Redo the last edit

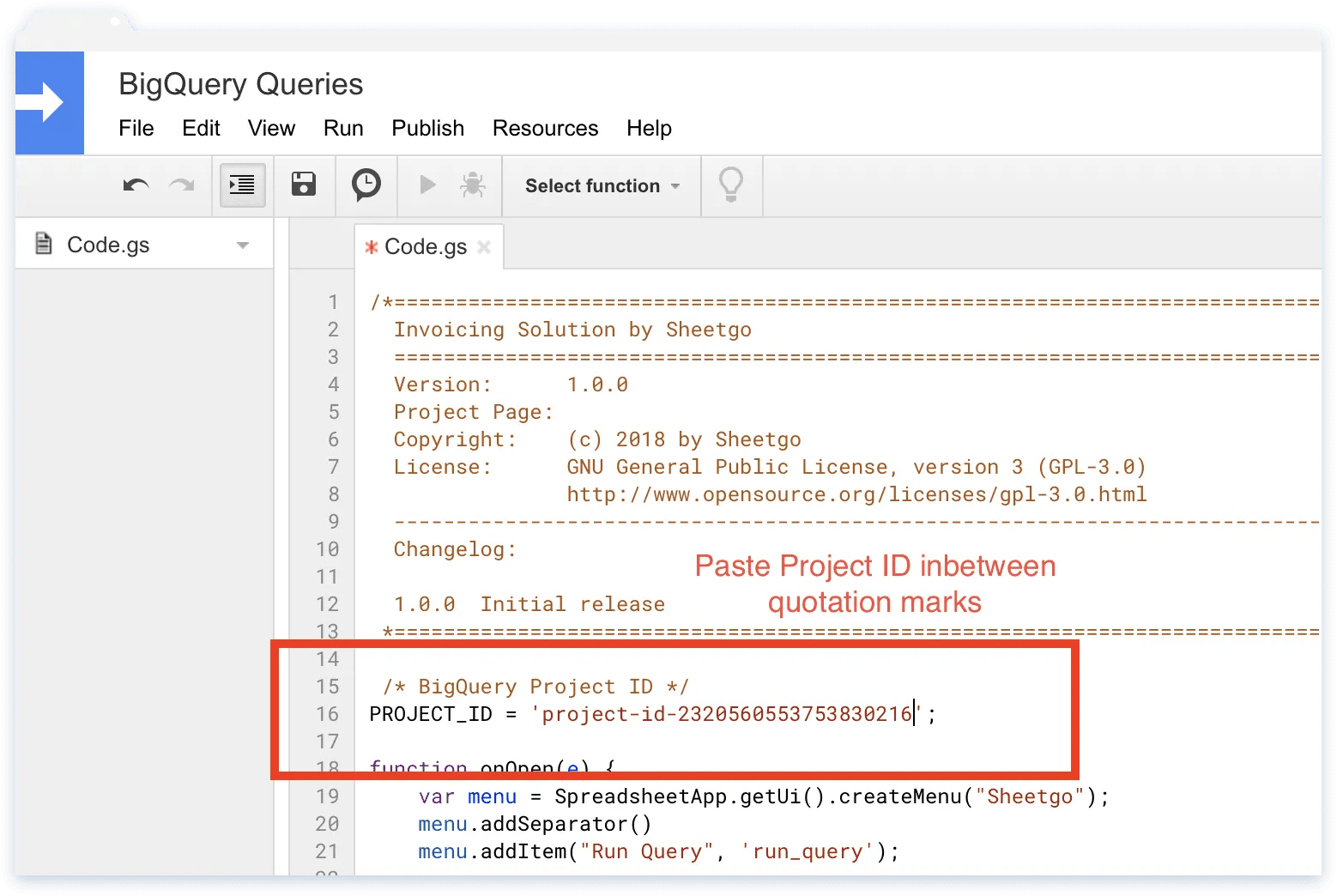coord(182,185)
